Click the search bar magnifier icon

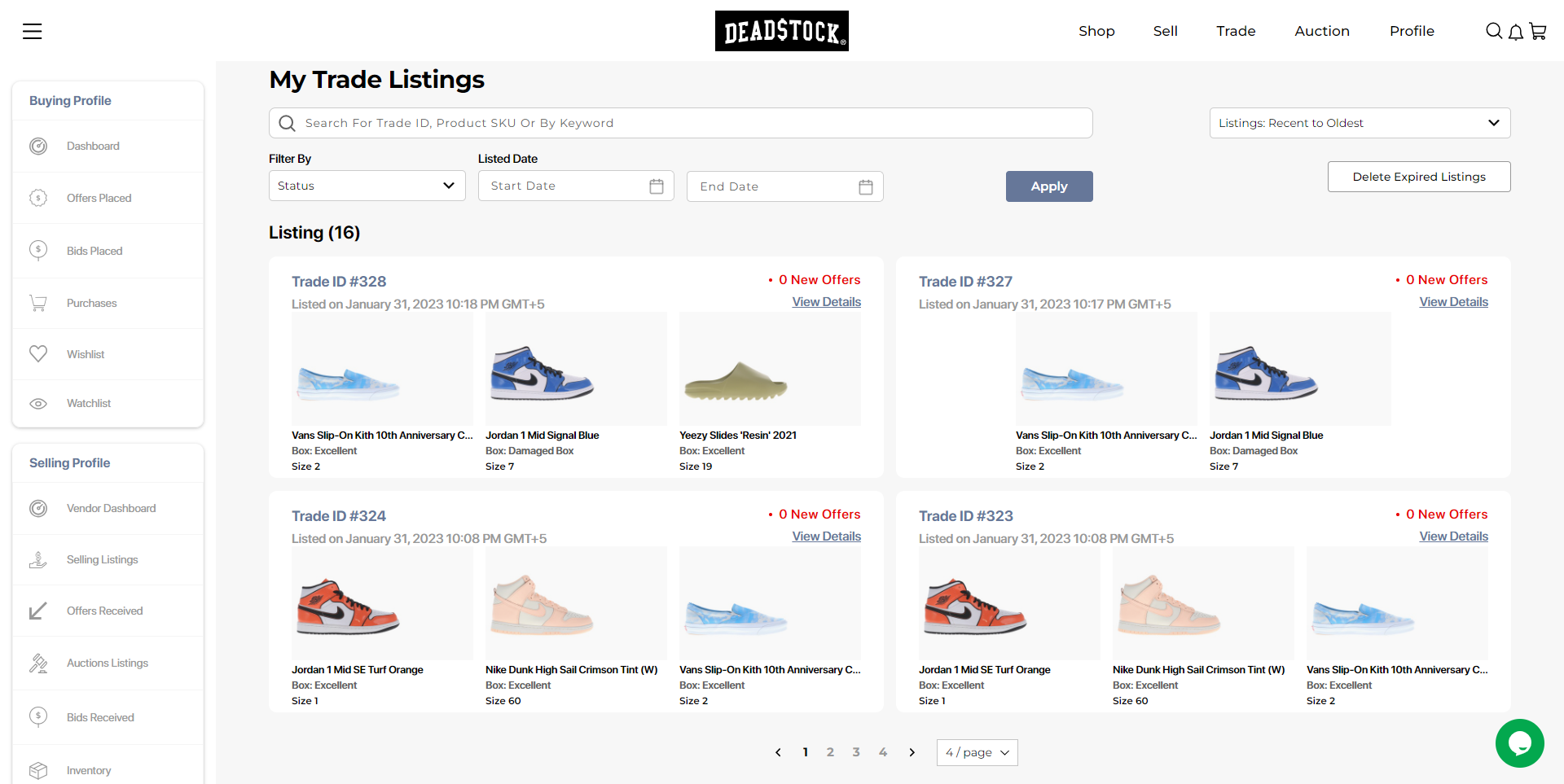[x=287, y=123]
